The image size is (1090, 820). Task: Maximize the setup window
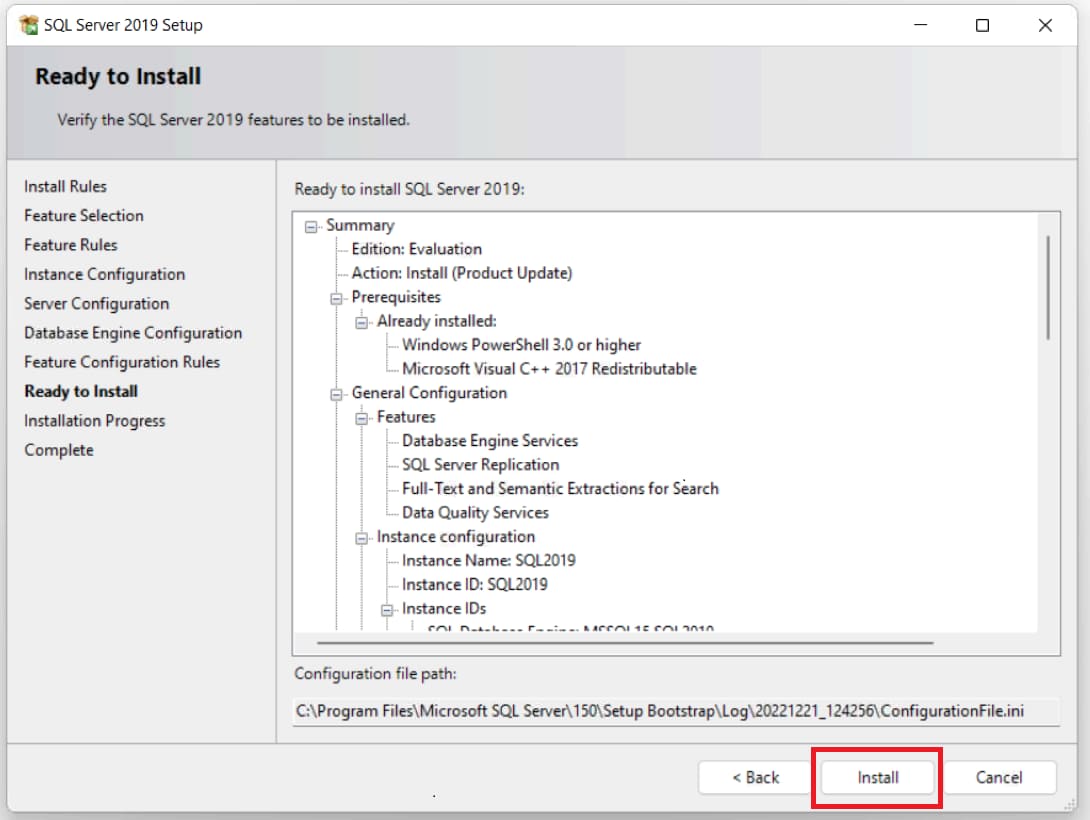coord(982,25)
